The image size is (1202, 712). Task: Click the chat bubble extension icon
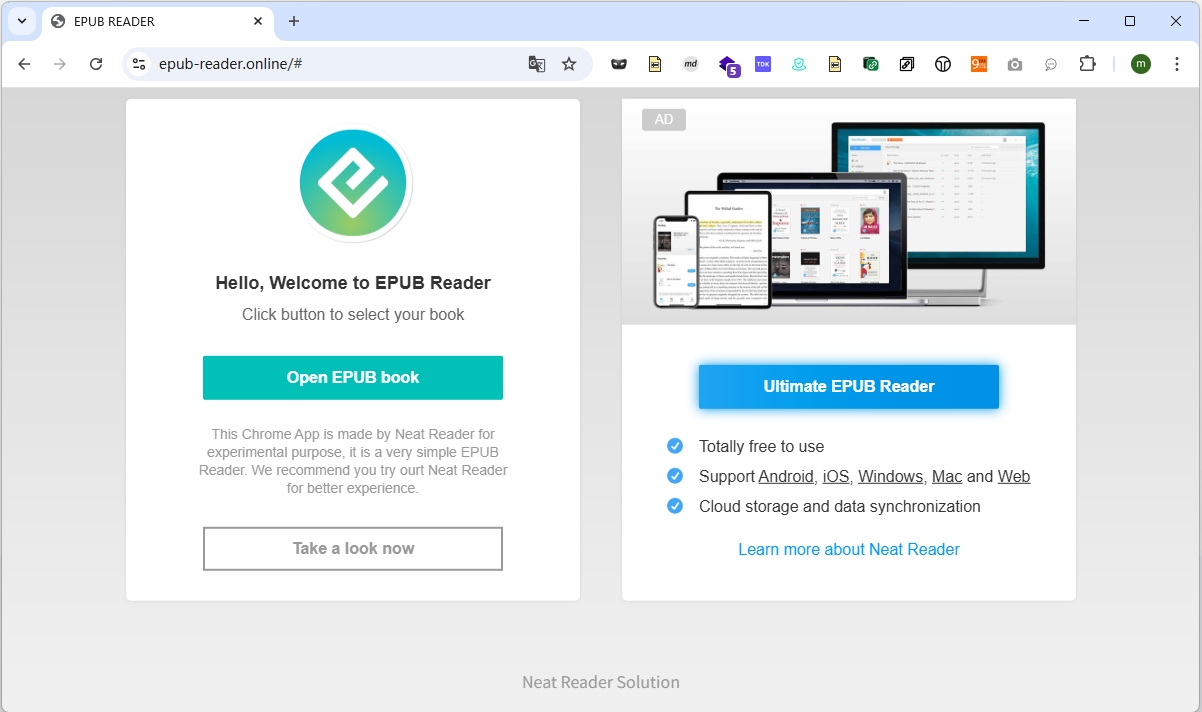point(1051,64)
